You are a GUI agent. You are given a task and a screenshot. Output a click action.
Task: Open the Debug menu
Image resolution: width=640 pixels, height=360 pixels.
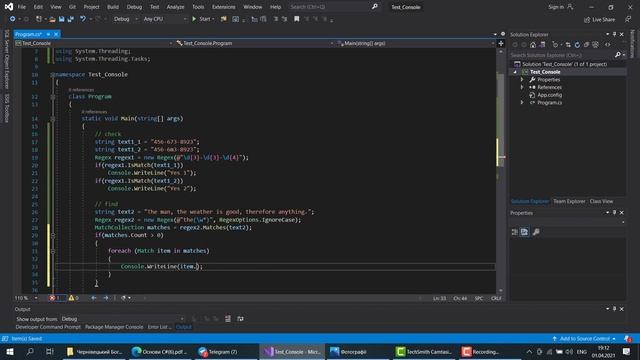coord(134,7)
